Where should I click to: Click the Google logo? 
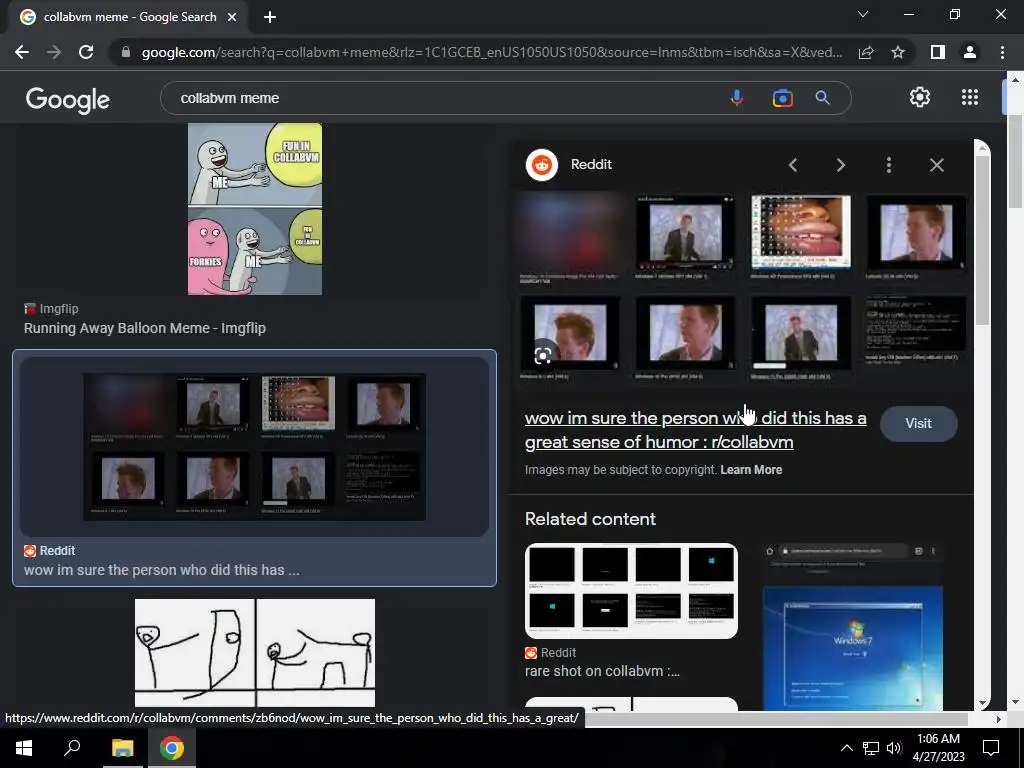click(68, 99)
